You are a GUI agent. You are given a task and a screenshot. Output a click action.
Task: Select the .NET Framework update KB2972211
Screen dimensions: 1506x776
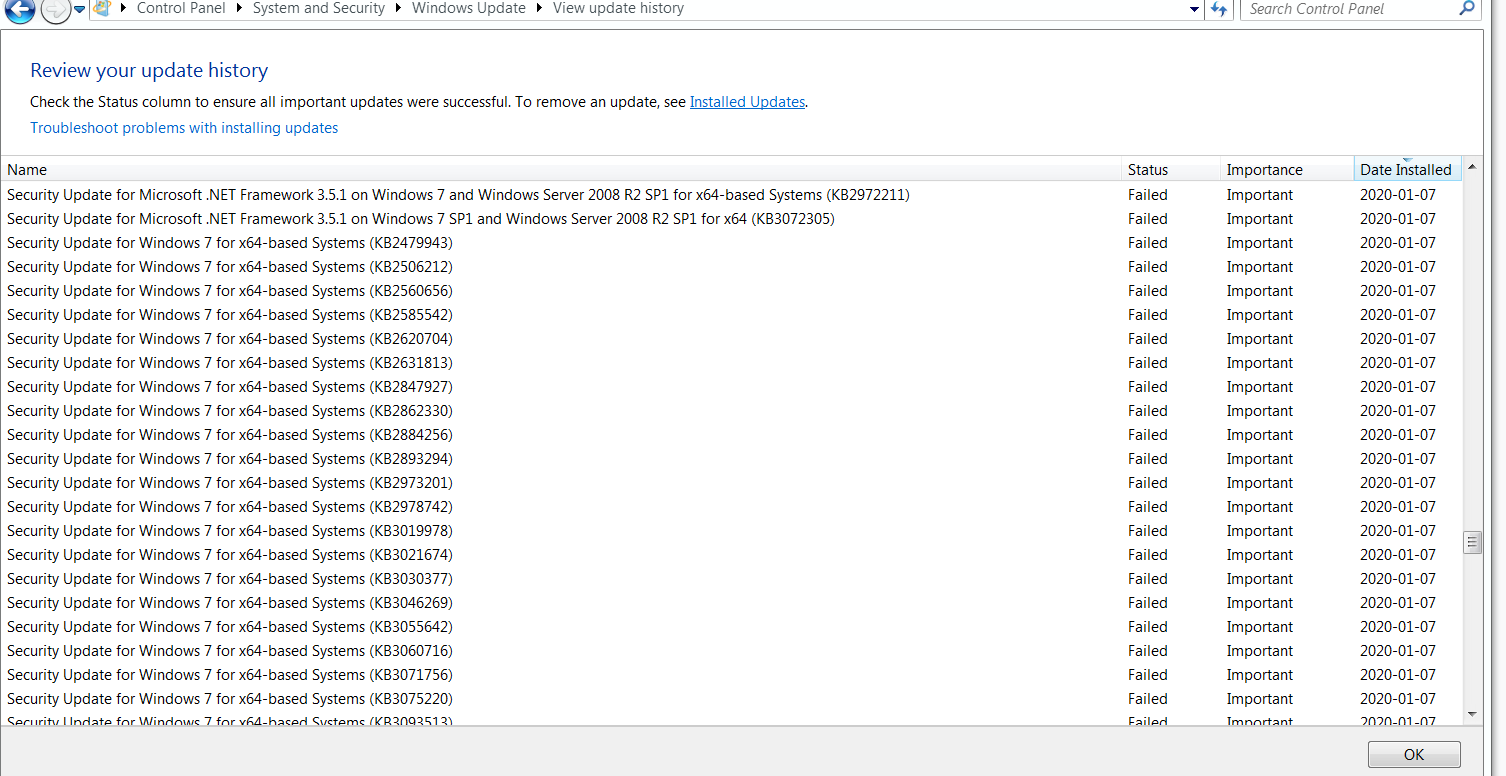731,195
